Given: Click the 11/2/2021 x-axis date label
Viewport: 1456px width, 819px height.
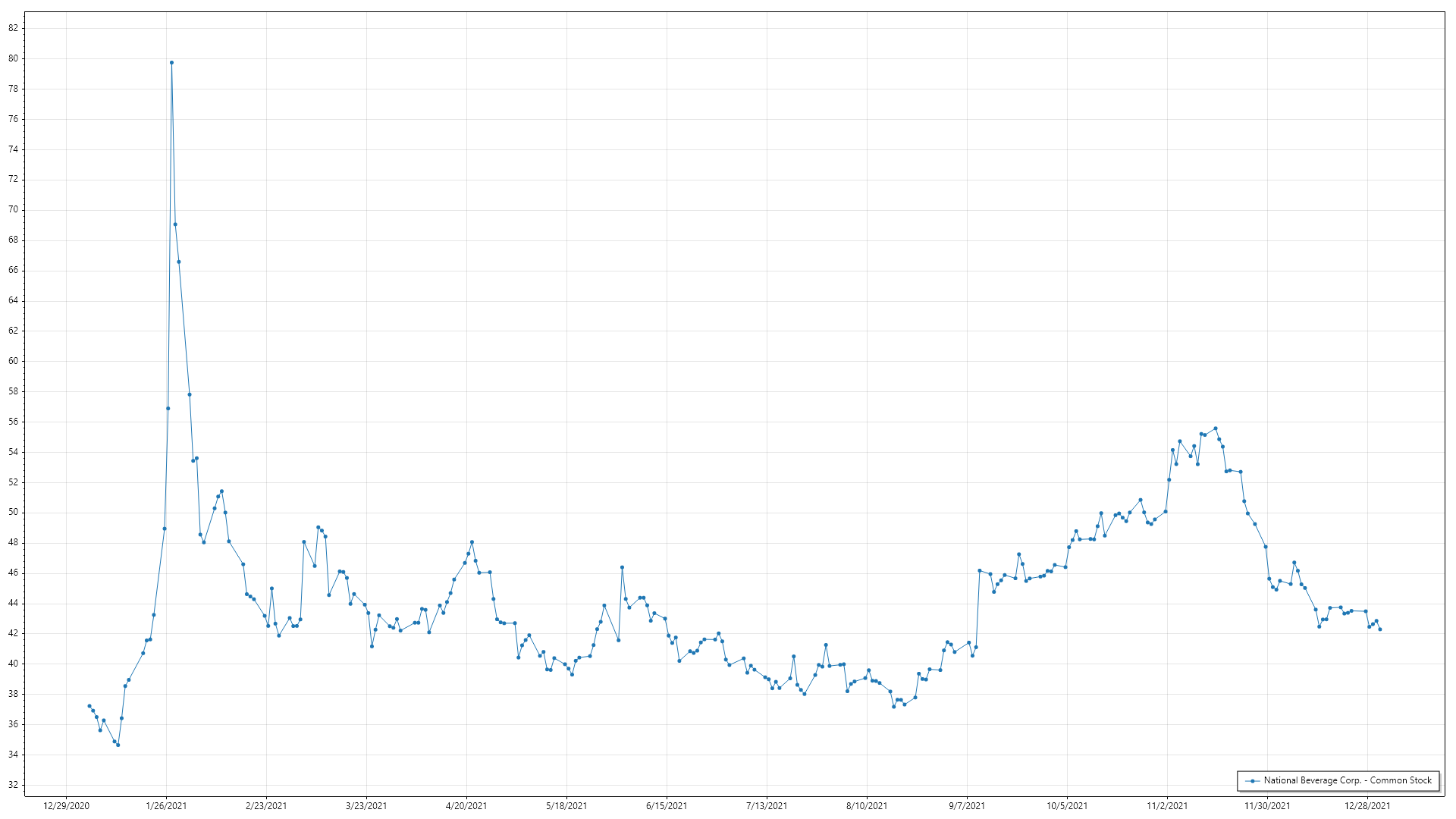Looking at the screenshot, I should click(x=1167, y=806).
